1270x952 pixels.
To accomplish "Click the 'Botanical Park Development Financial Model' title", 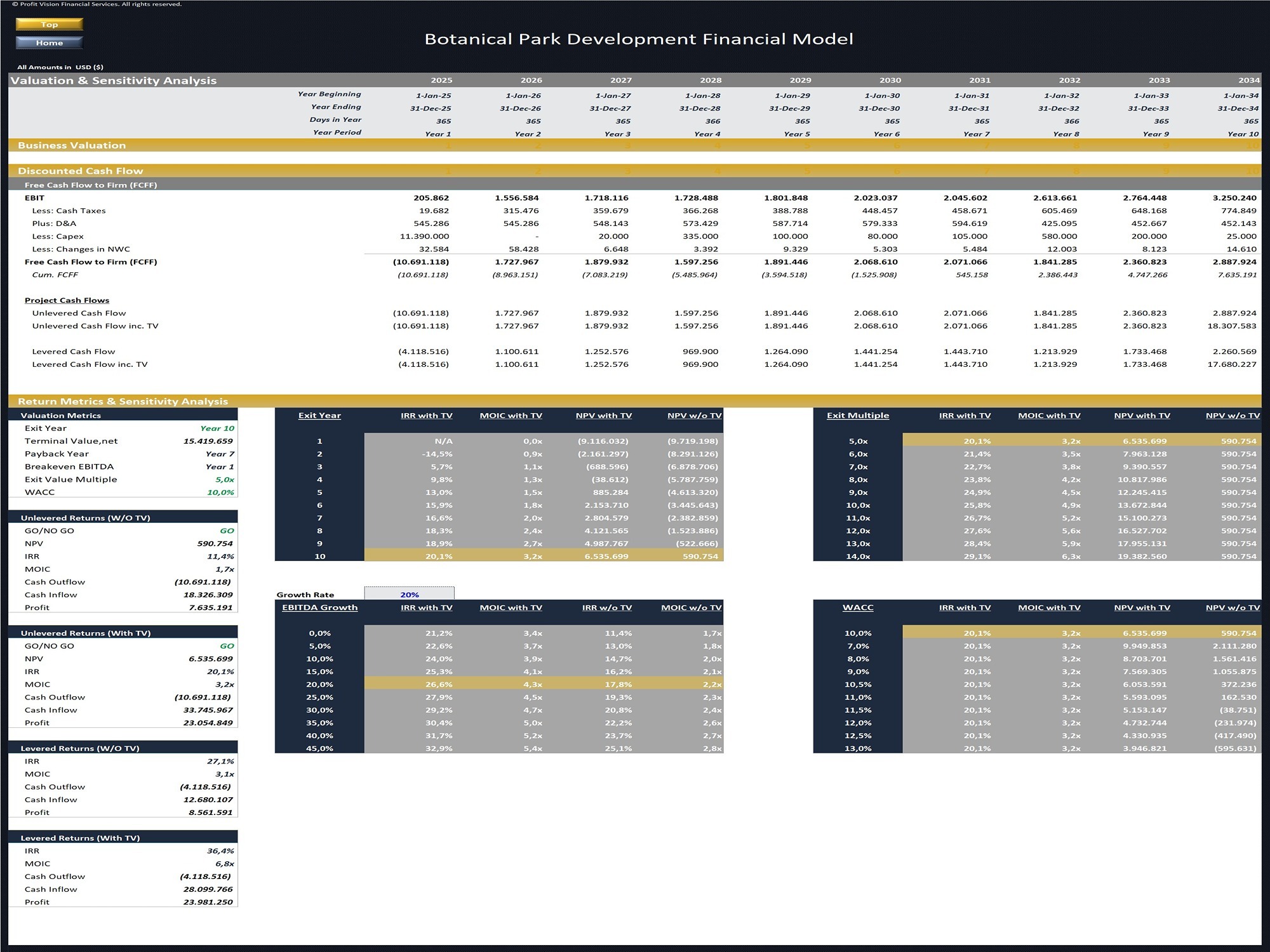I will (639, 39).
